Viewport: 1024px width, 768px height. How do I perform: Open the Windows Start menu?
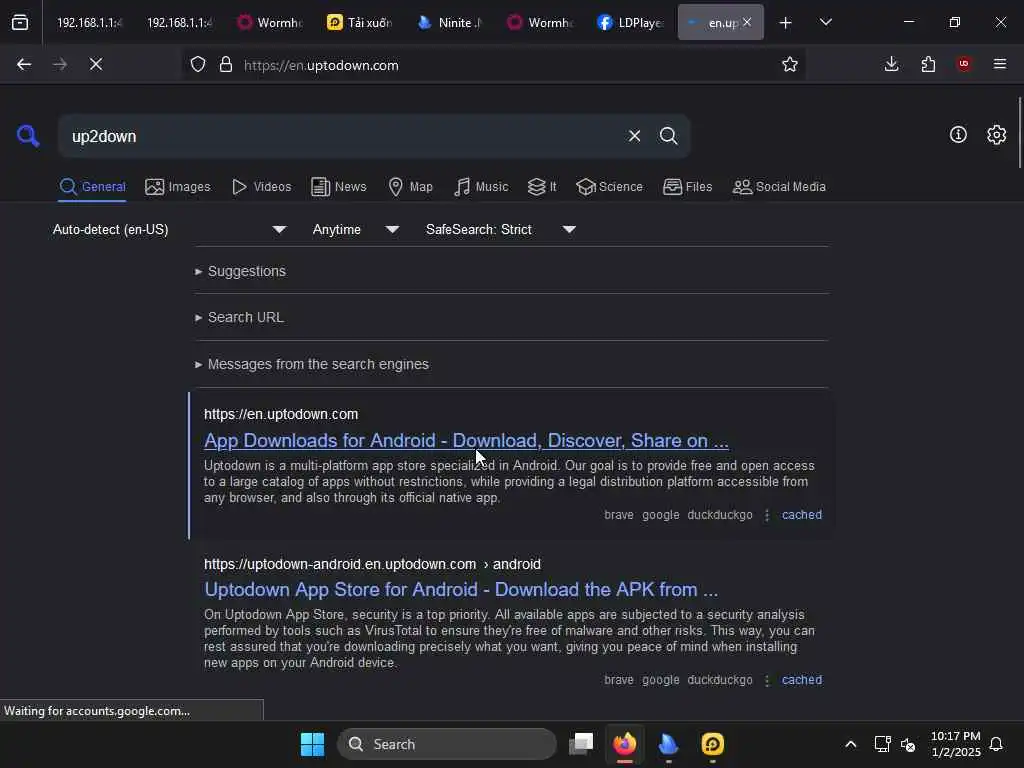coord(312,744)
